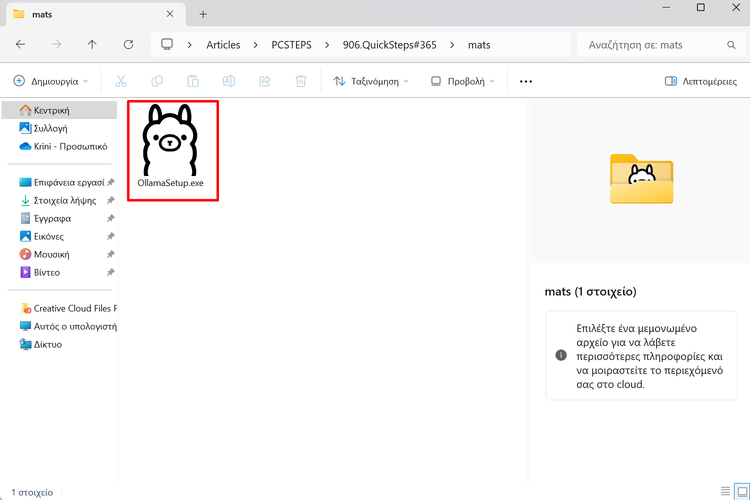Viewport: 750px width, 500px height.
Task: Unpin Έγγραφα using its pin icon
Action: [x=110, y=218]
